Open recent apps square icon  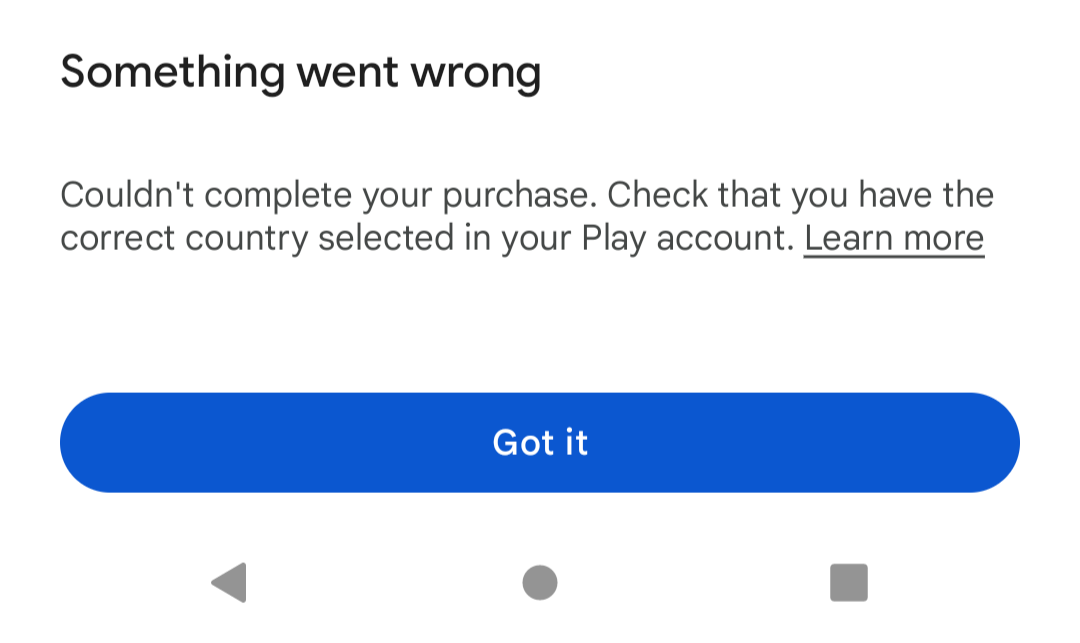point(849,582)
